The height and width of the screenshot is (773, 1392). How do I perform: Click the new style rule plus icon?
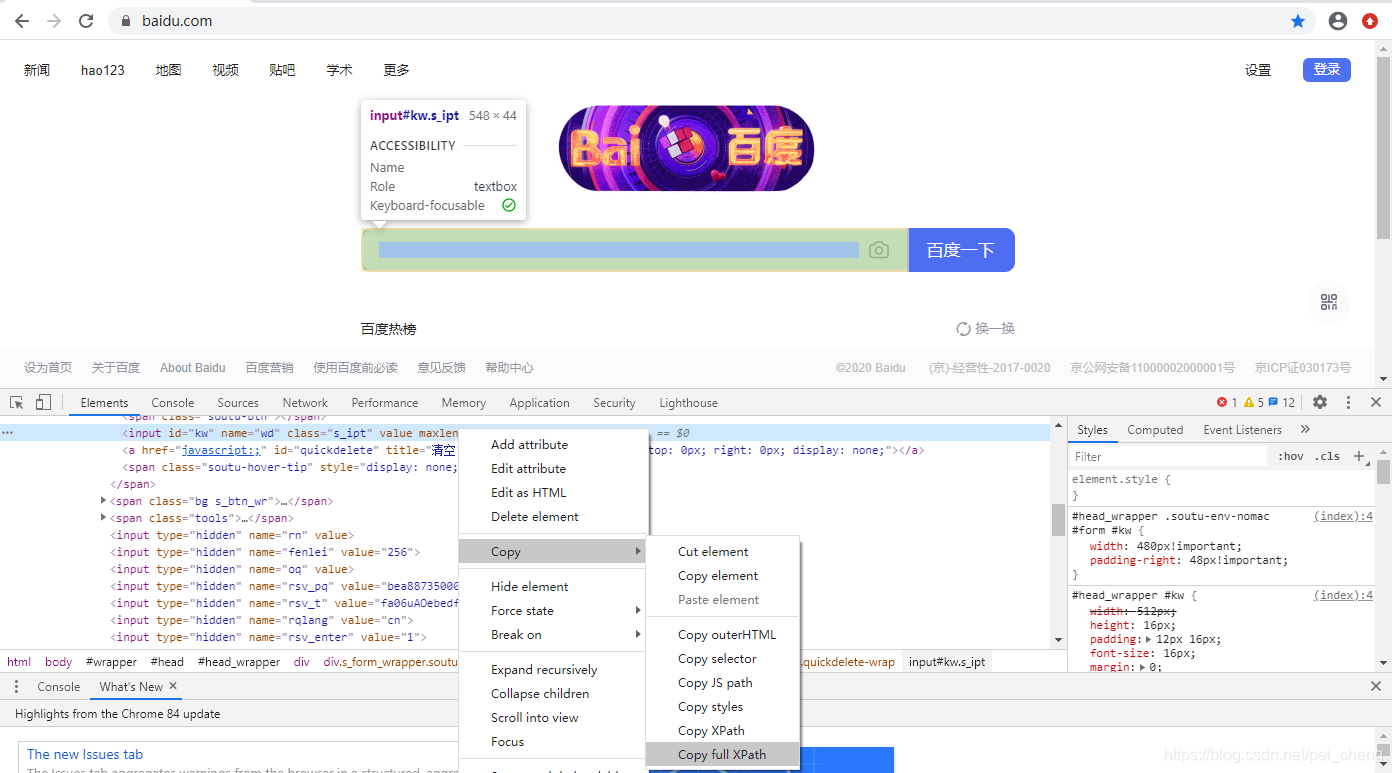coord(1359,456)
